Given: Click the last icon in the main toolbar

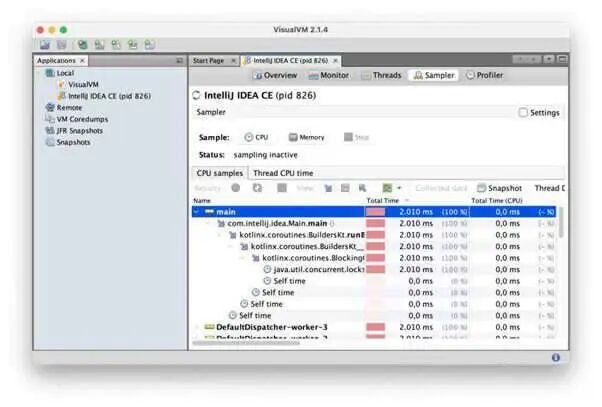Looking at the screenshot, I should point(150,45).
